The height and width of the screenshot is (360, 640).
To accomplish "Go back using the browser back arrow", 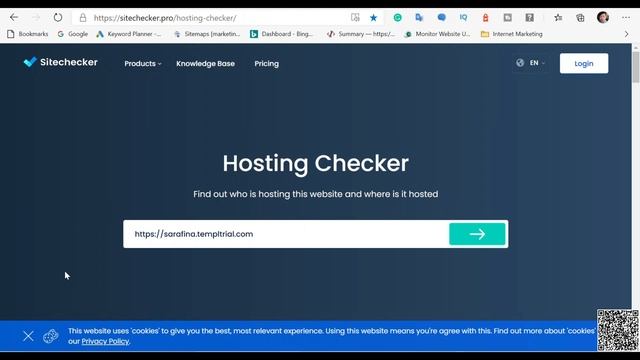I will coord(14,18).
